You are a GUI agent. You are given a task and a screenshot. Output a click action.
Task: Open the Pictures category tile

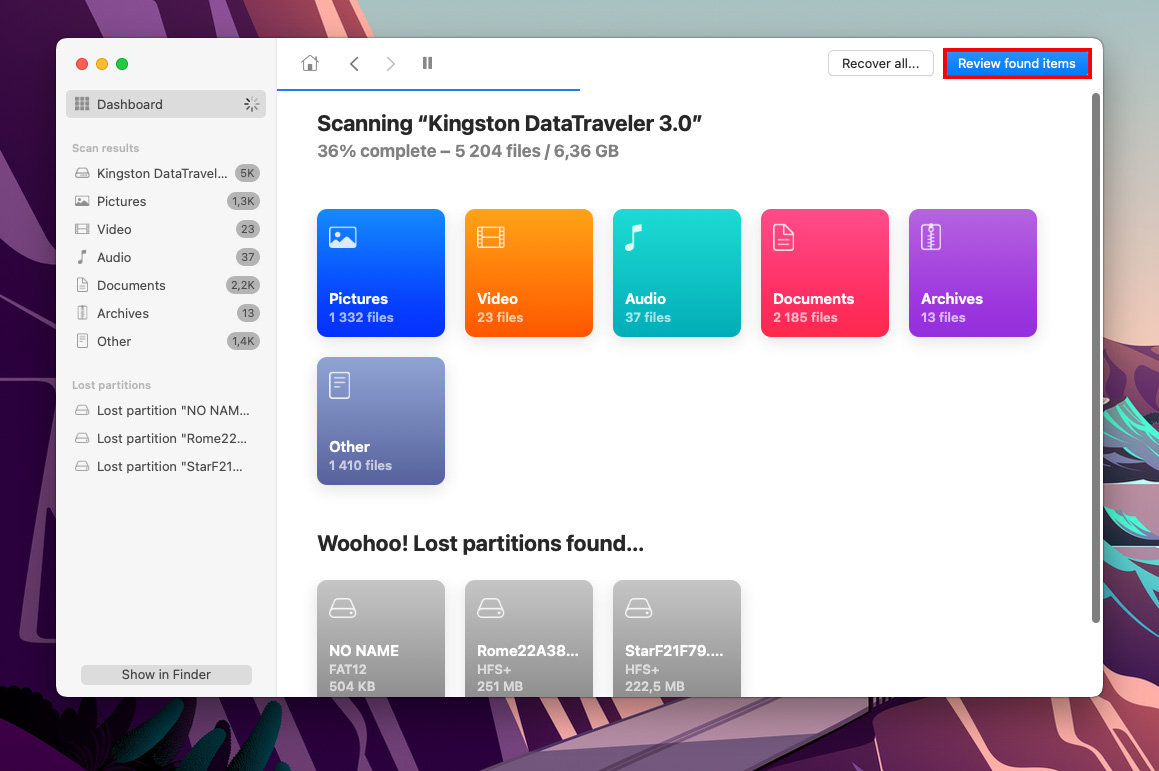[380, 272]
